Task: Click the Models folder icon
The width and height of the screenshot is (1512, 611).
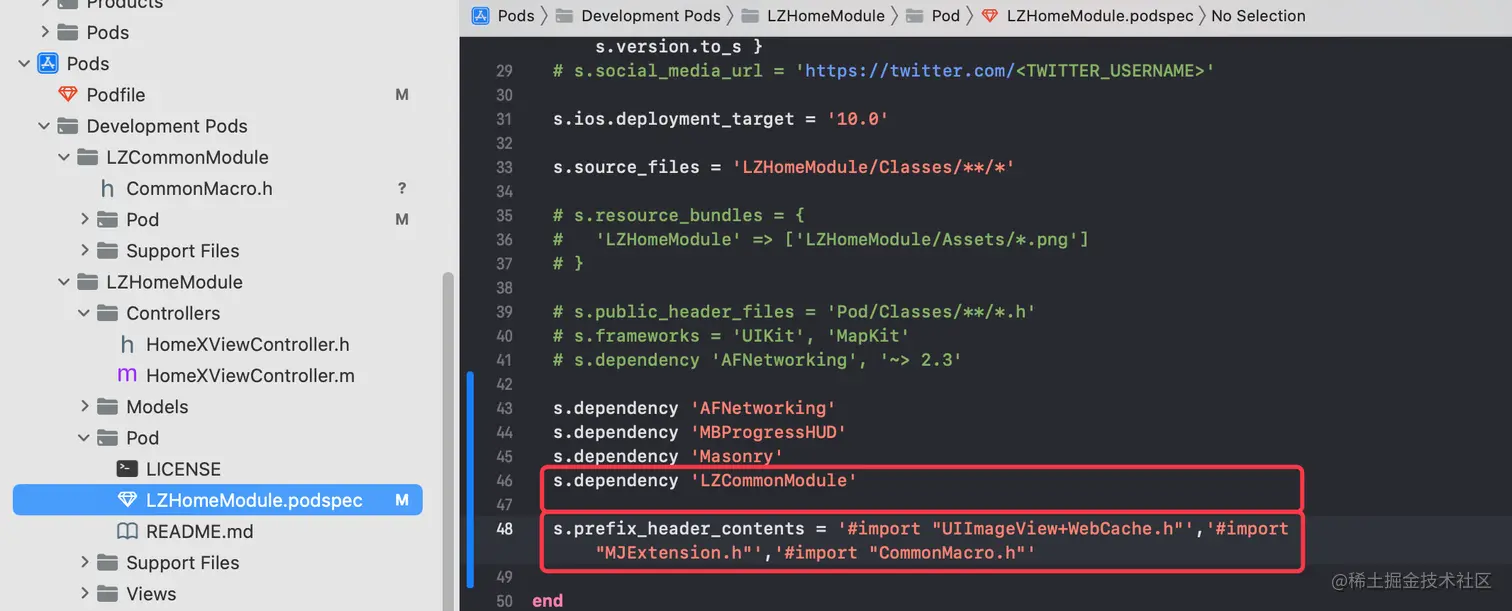Action: (108, 407)
